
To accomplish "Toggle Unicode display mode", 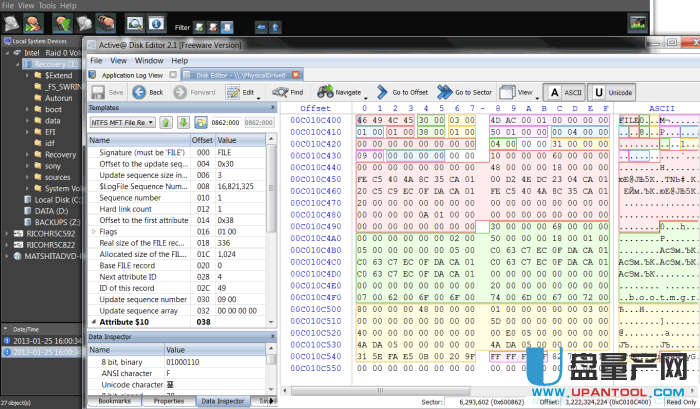I will tap(612, 92).
